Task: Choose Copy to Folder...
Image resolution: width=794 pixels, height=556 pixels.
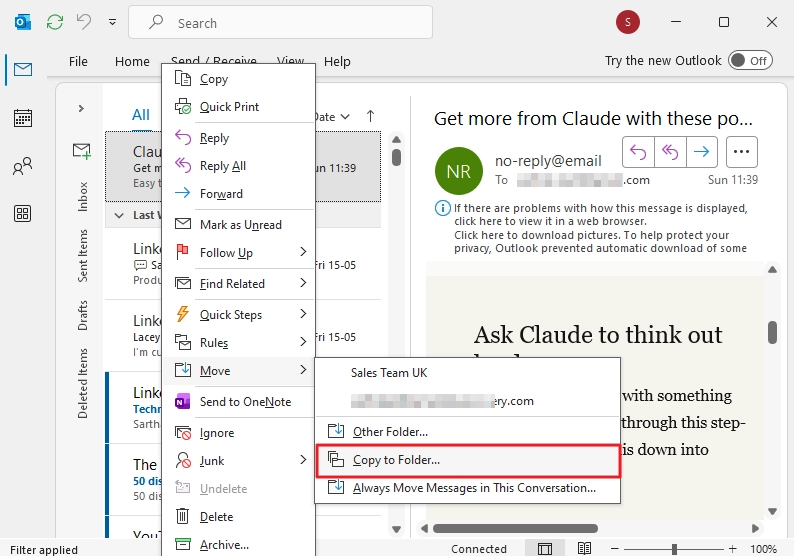Action: pyautogui.click(x=467, y=460)
